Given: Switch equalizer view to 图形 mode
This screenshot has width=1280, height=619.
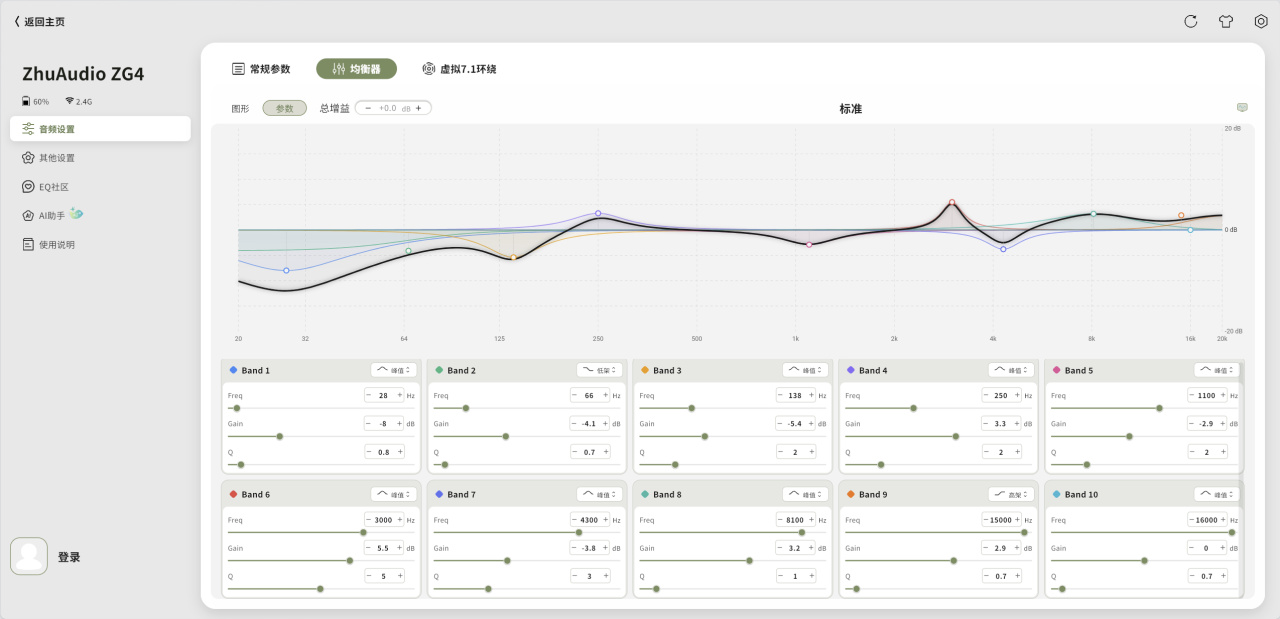Looking at the screenshot, I should [x=240, y=108].
